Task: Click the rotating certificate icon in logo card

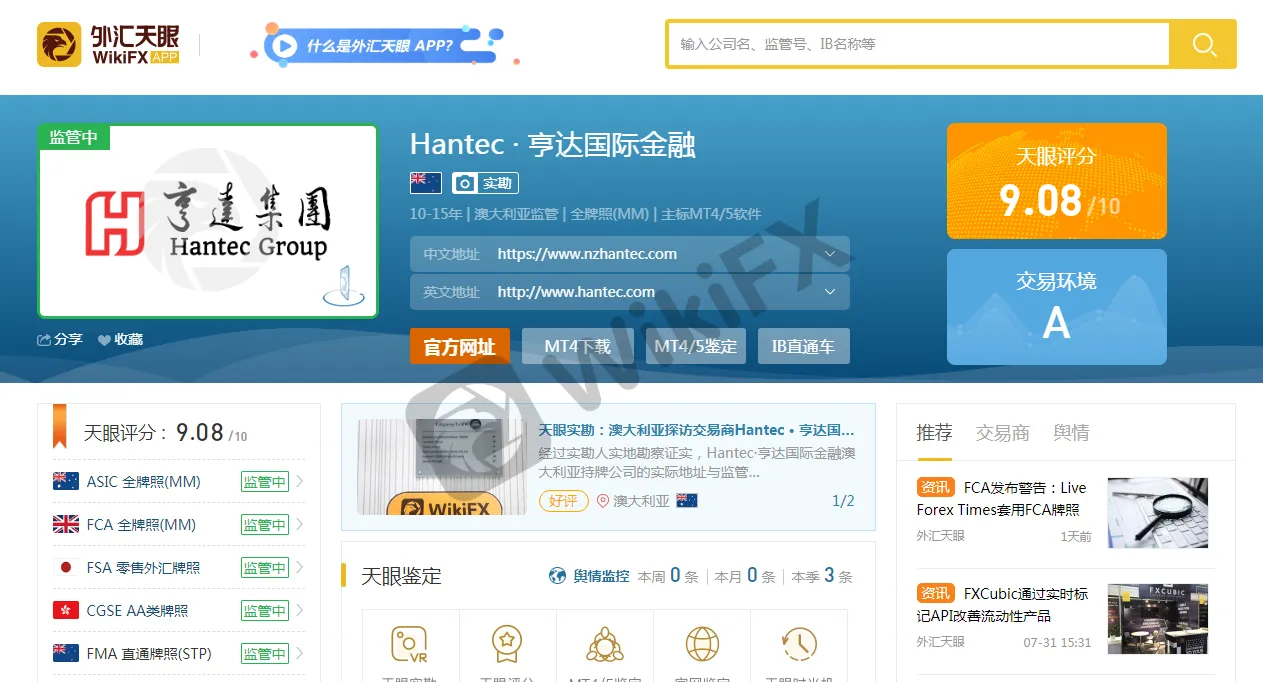Action: pos(343,286)
